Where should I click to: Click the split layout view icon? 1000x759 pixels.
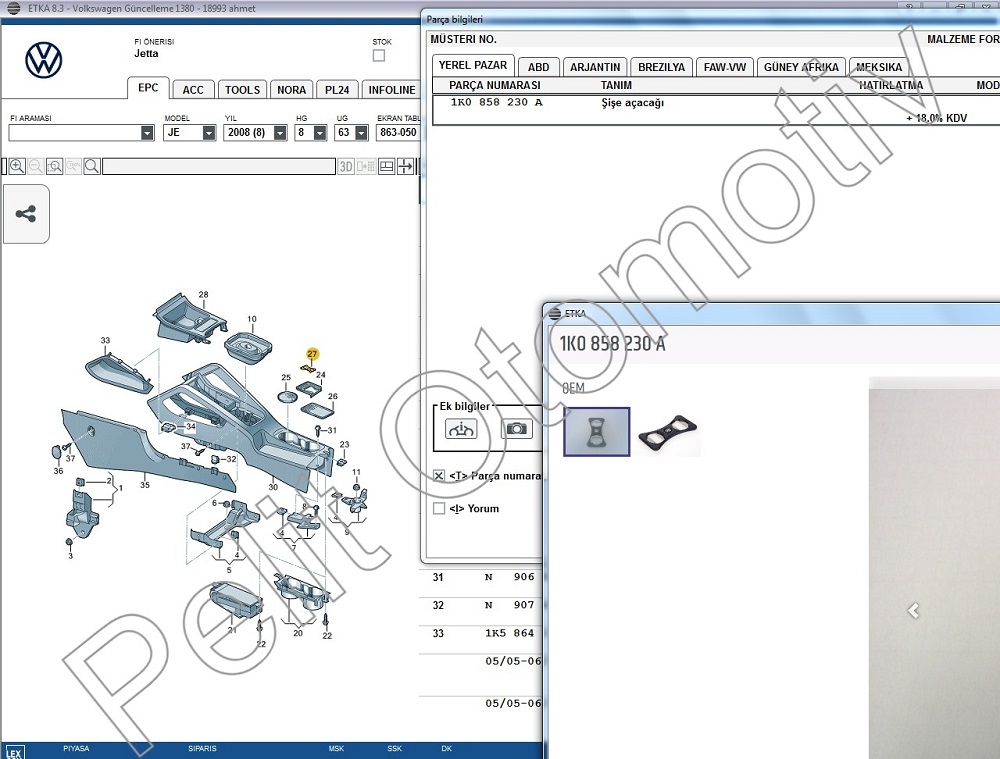[x=387, y=166]
